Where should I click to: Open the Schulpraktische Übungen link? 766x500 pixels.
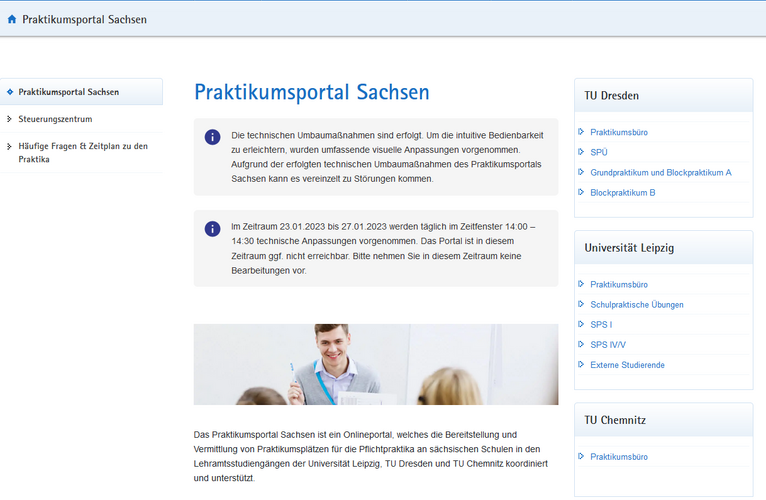click(637, 304)
